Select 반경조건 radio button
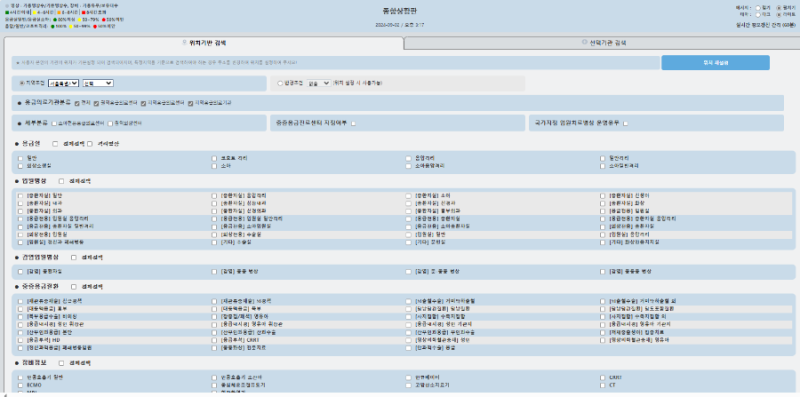The height and width of the screenshot is (397, 800). click(x=280, y=83)
